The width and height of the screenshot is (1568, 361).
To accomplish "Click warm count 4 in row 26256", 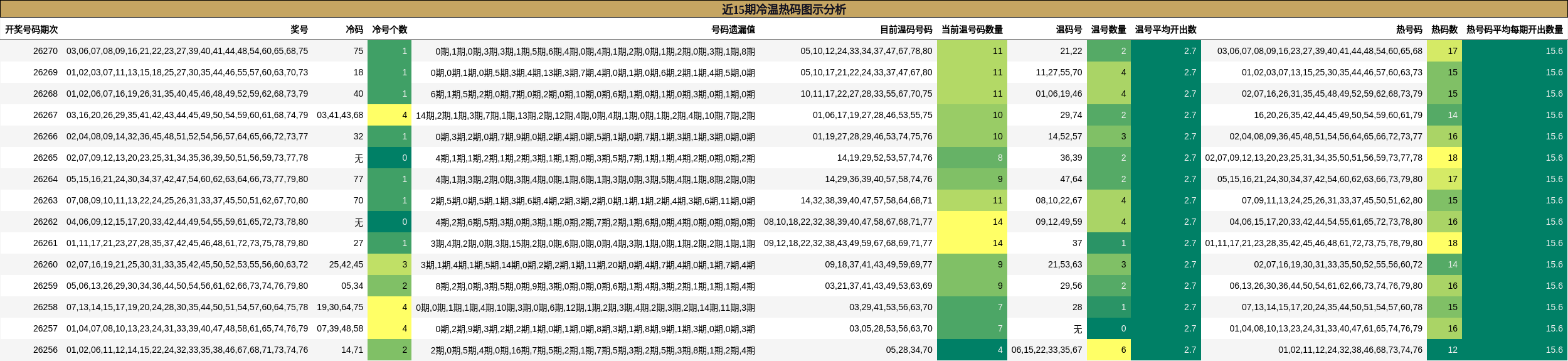I will pyautogui.click(x=972, y=350).
